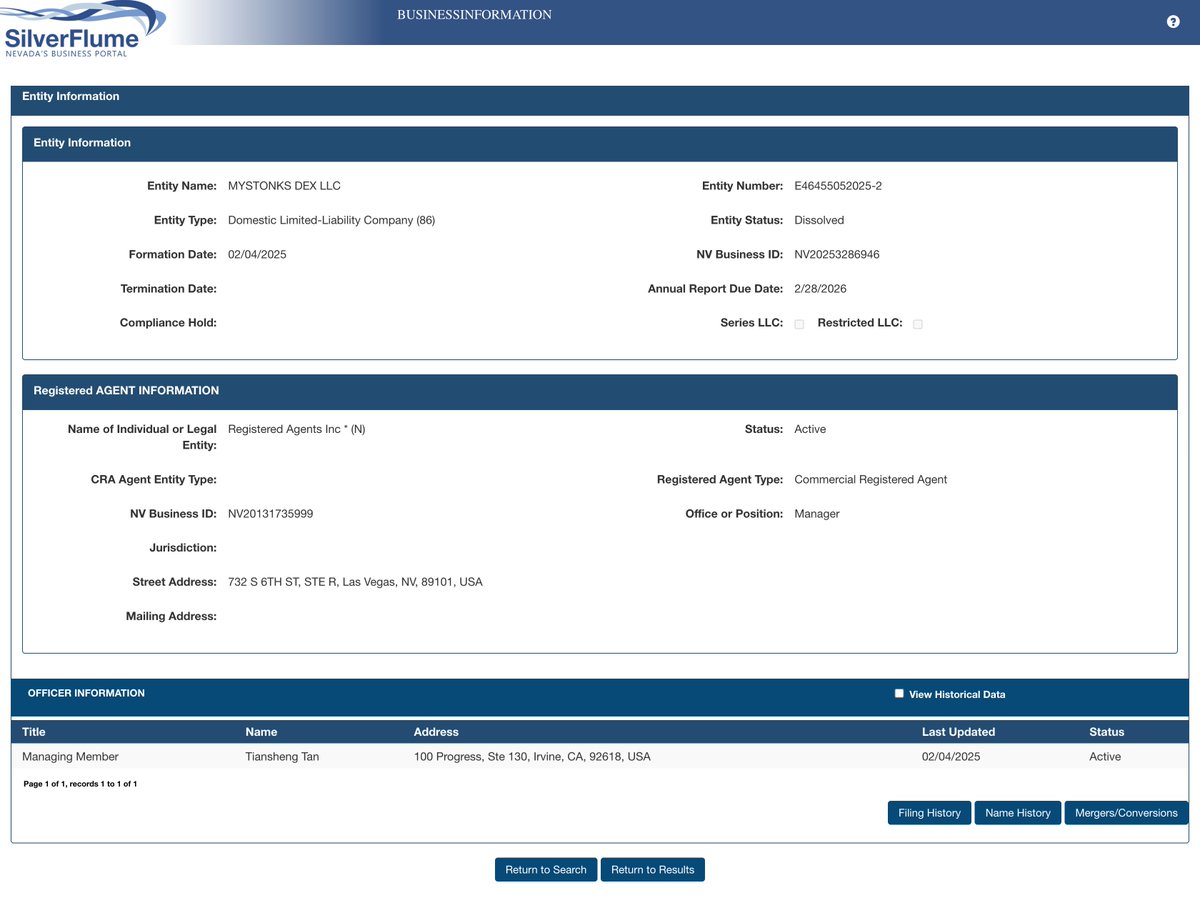Screen dimensions: 1200x923
Task: Toggle the Series LLC checkbox
Action: tap(799, 324)
